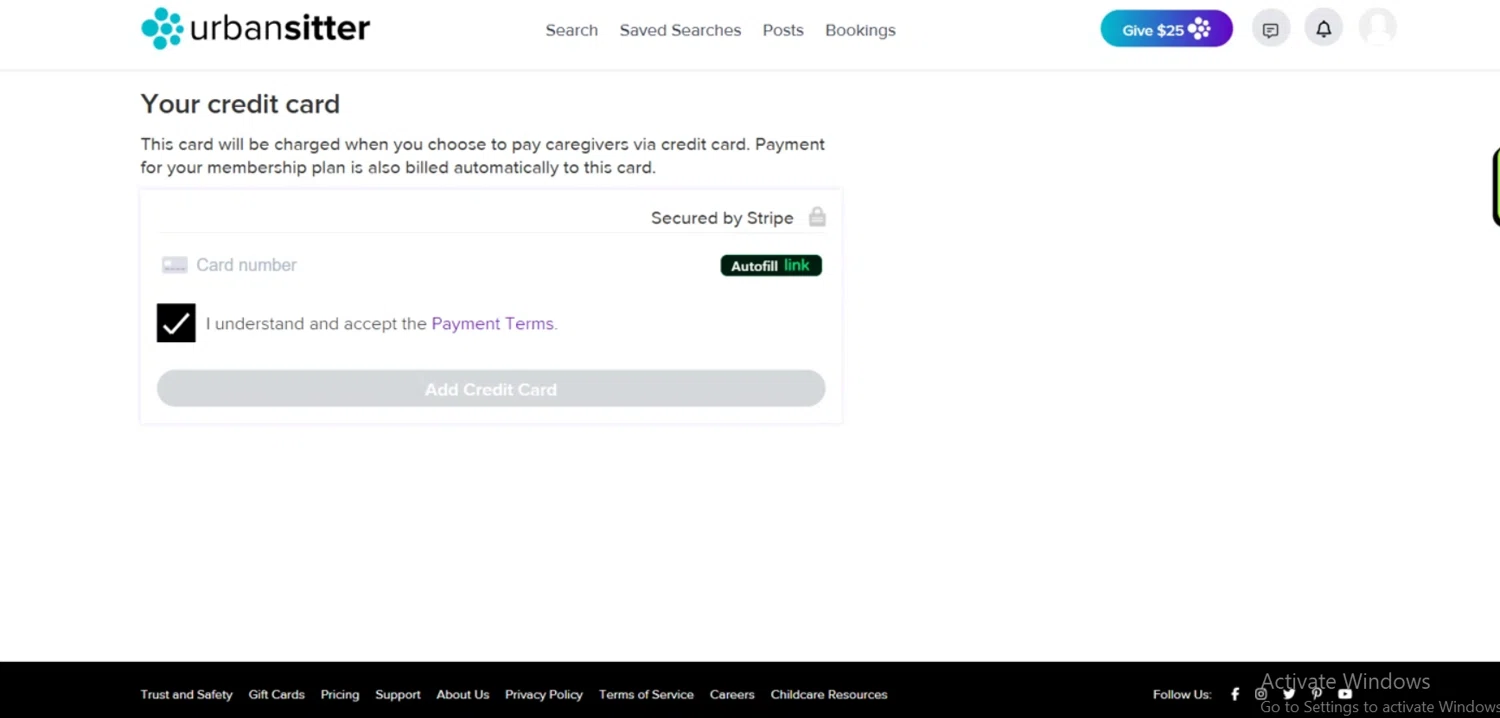The height and width of the screenshot is (718, 1500).
Task: Open the Facebook footer icon
Action: 1235,694
